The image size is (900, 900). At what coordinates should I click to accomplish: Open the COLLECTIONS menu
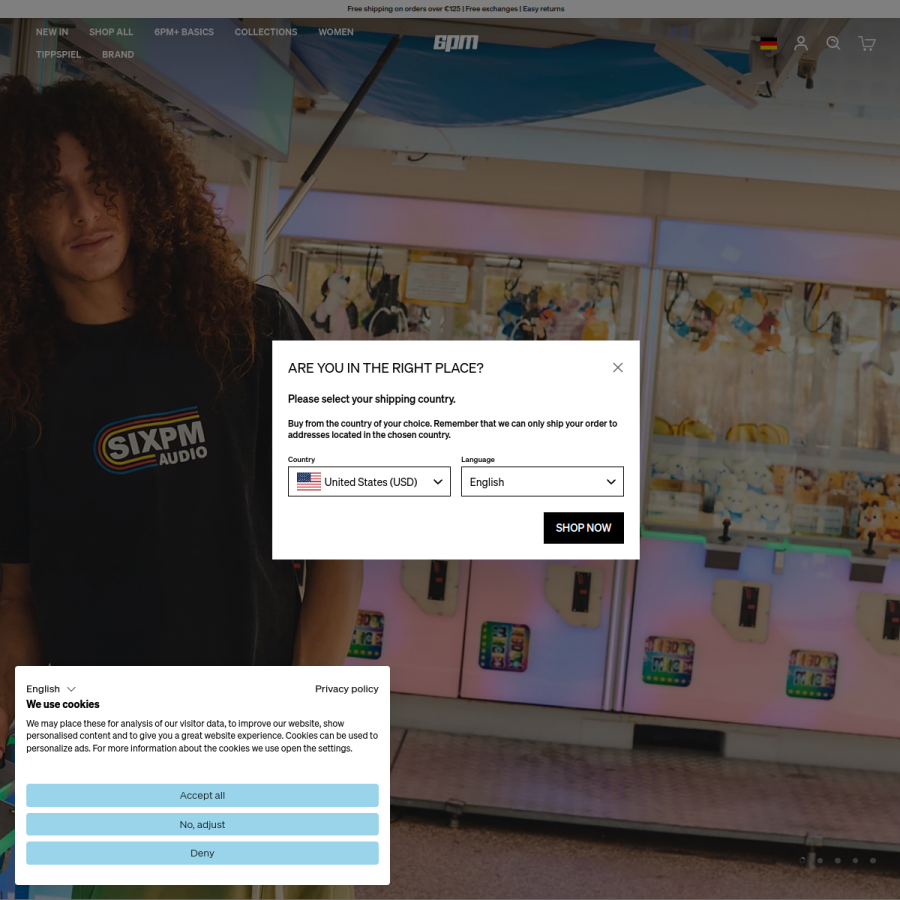click(x=266, y=32)
